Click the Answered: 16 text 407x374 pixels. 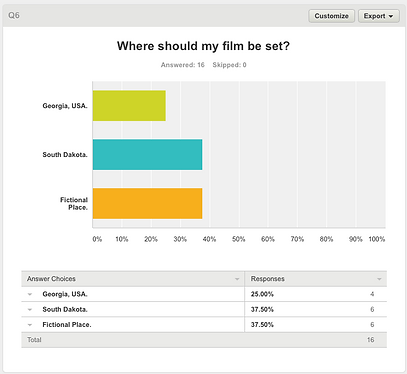pos(182,65)
